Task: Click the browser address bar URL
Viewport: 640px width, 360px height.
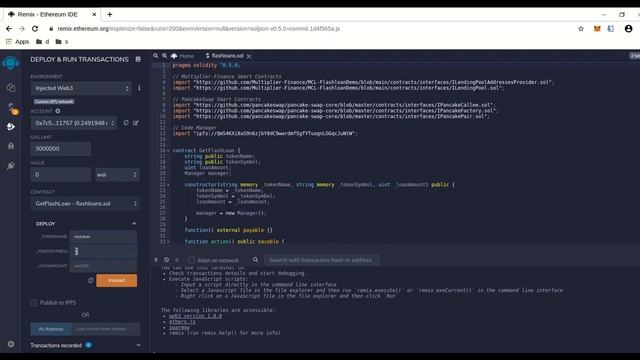Action: pos(198,29)
